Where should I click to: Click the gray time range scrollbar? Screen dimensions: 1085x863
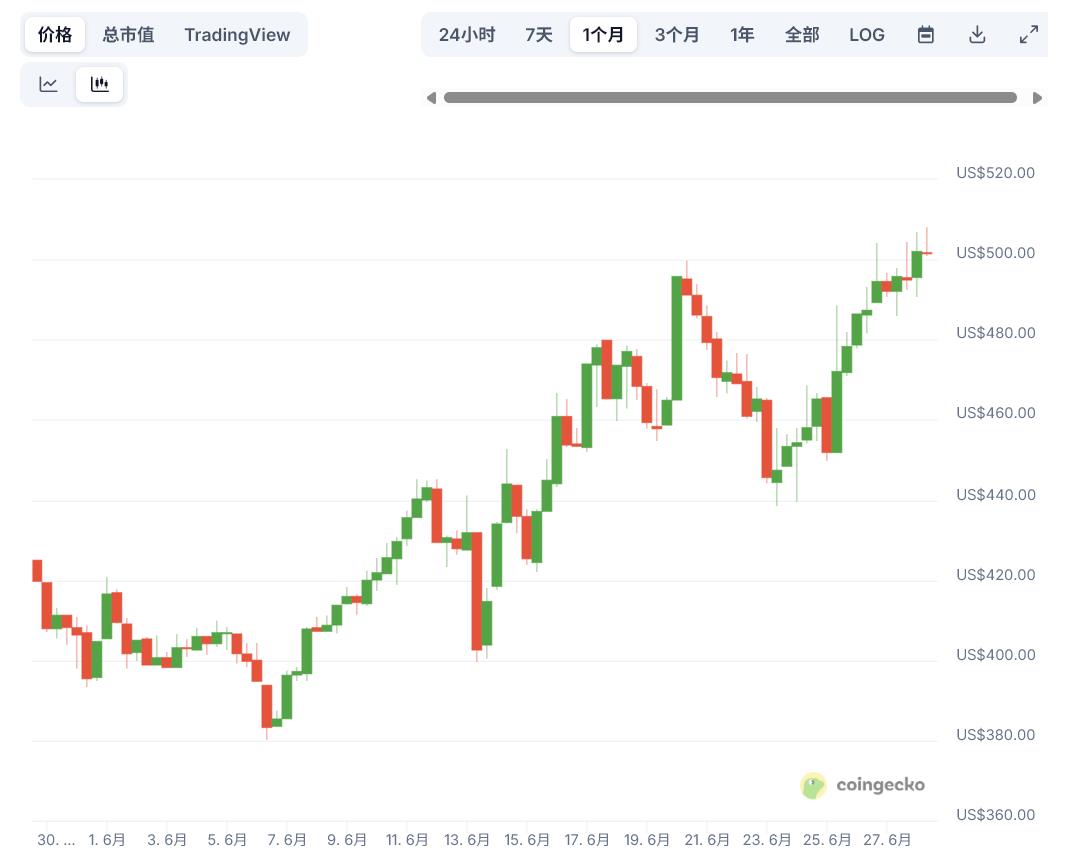tap(730, 98)
